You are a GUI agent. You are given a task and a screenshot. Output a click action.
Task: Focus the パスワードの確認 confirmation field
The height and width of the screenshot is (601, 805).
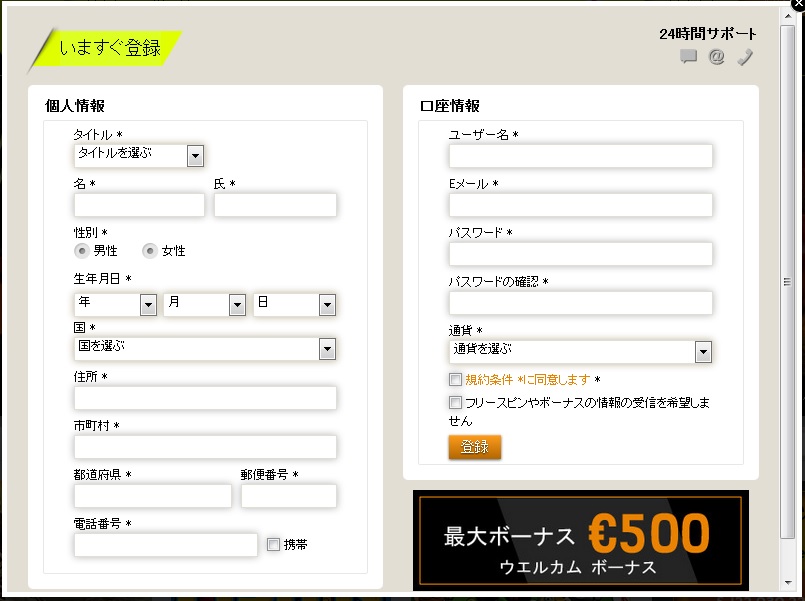(x=581, y=303)
